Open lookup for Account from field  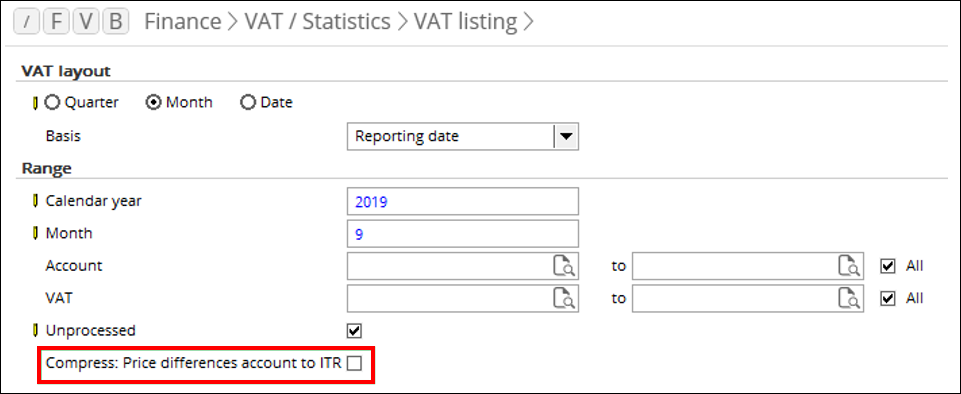(x=564, y=266)
